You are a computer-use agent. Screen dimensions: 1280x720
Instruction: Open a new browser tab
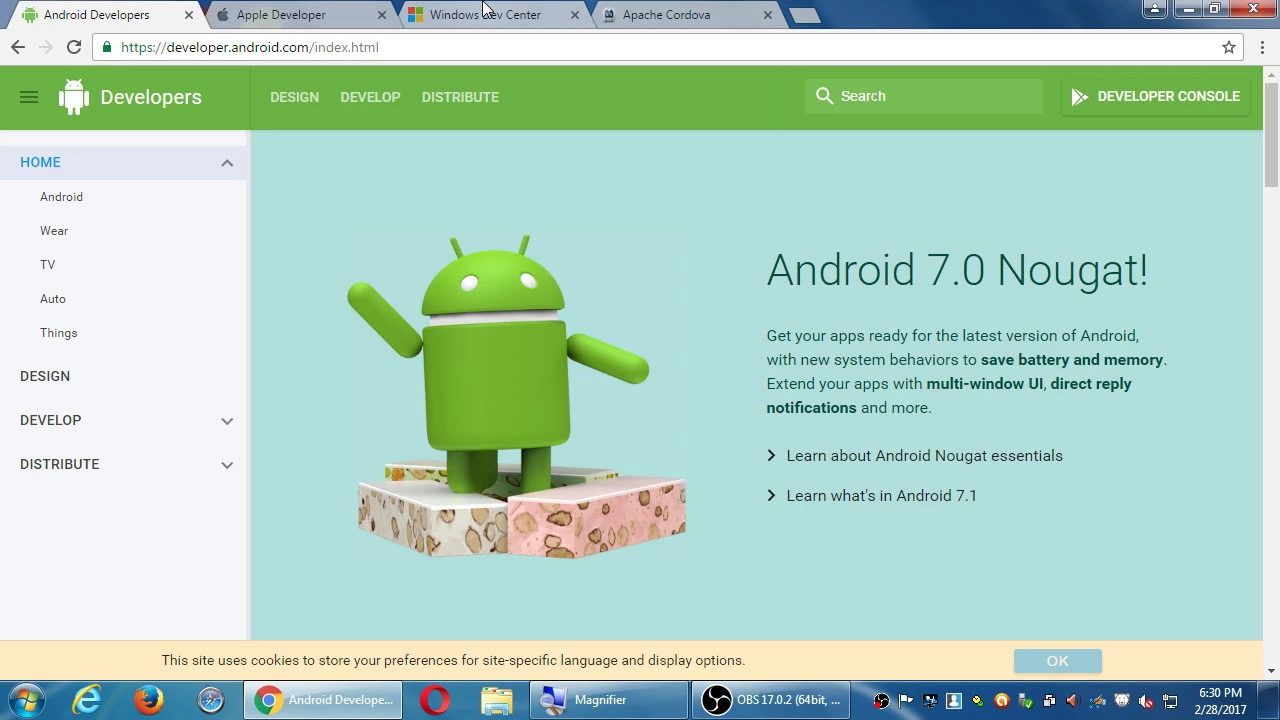805,15
